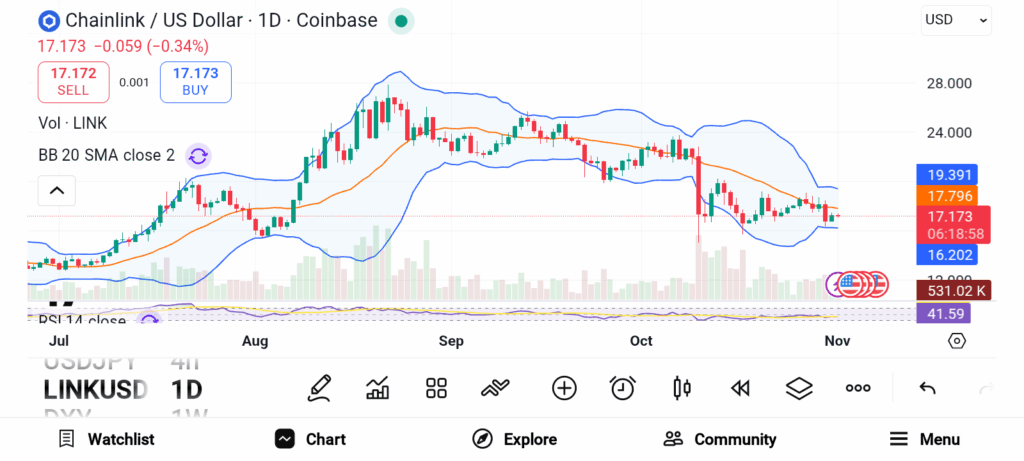
Task: Select the drawing pen tool
Action: click(x=320, y=388)
